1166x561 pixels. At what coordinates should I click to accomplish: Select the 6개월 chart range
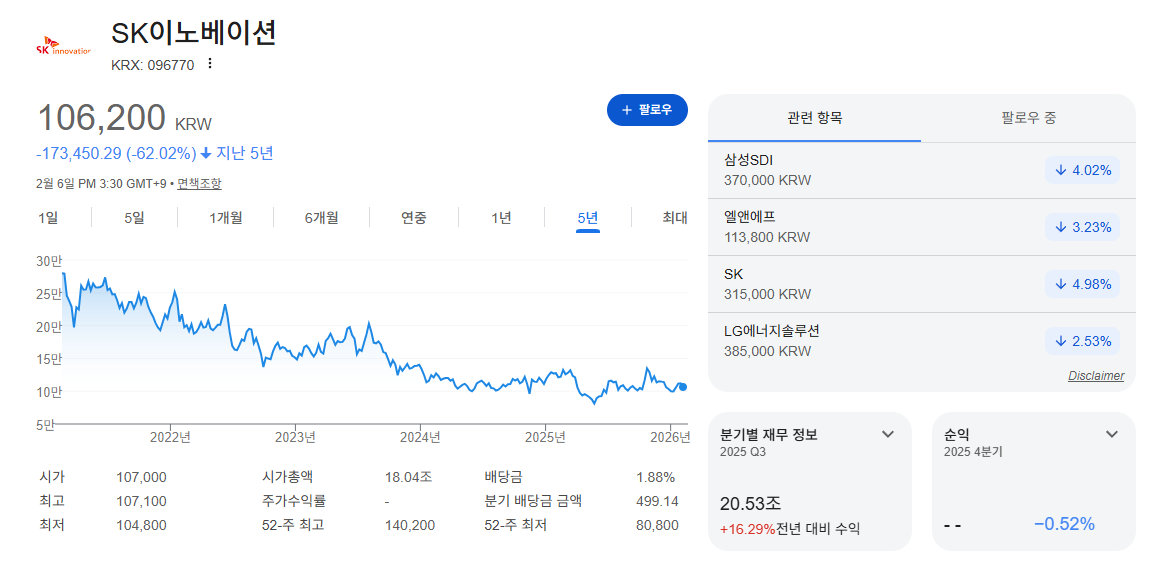(321, 218)
